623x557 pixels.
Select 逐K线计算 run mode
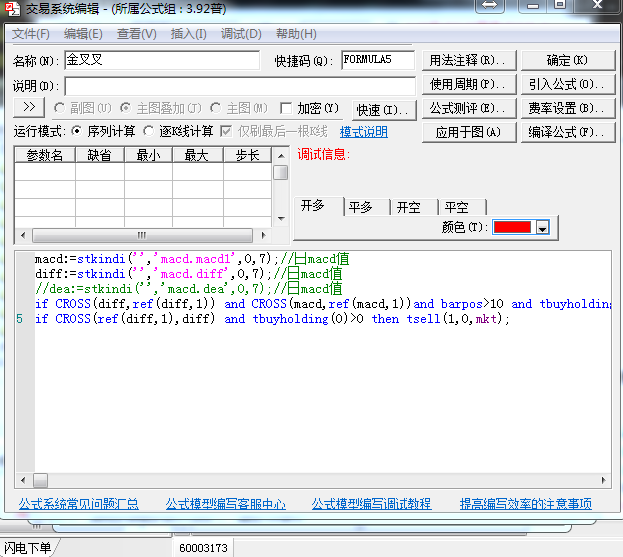[x=149, y=132]
